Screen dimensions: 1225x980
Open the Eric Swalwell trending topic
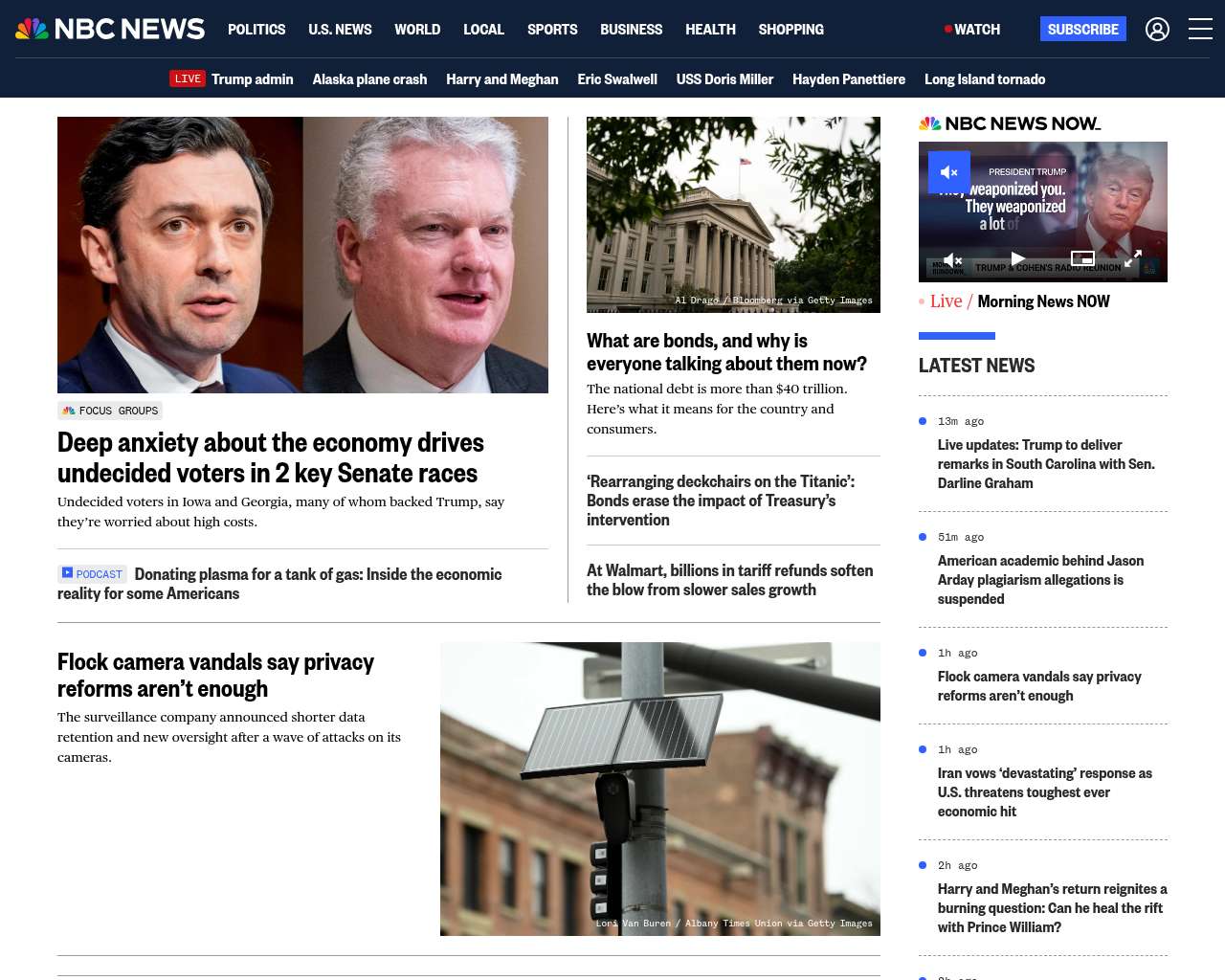617,79
